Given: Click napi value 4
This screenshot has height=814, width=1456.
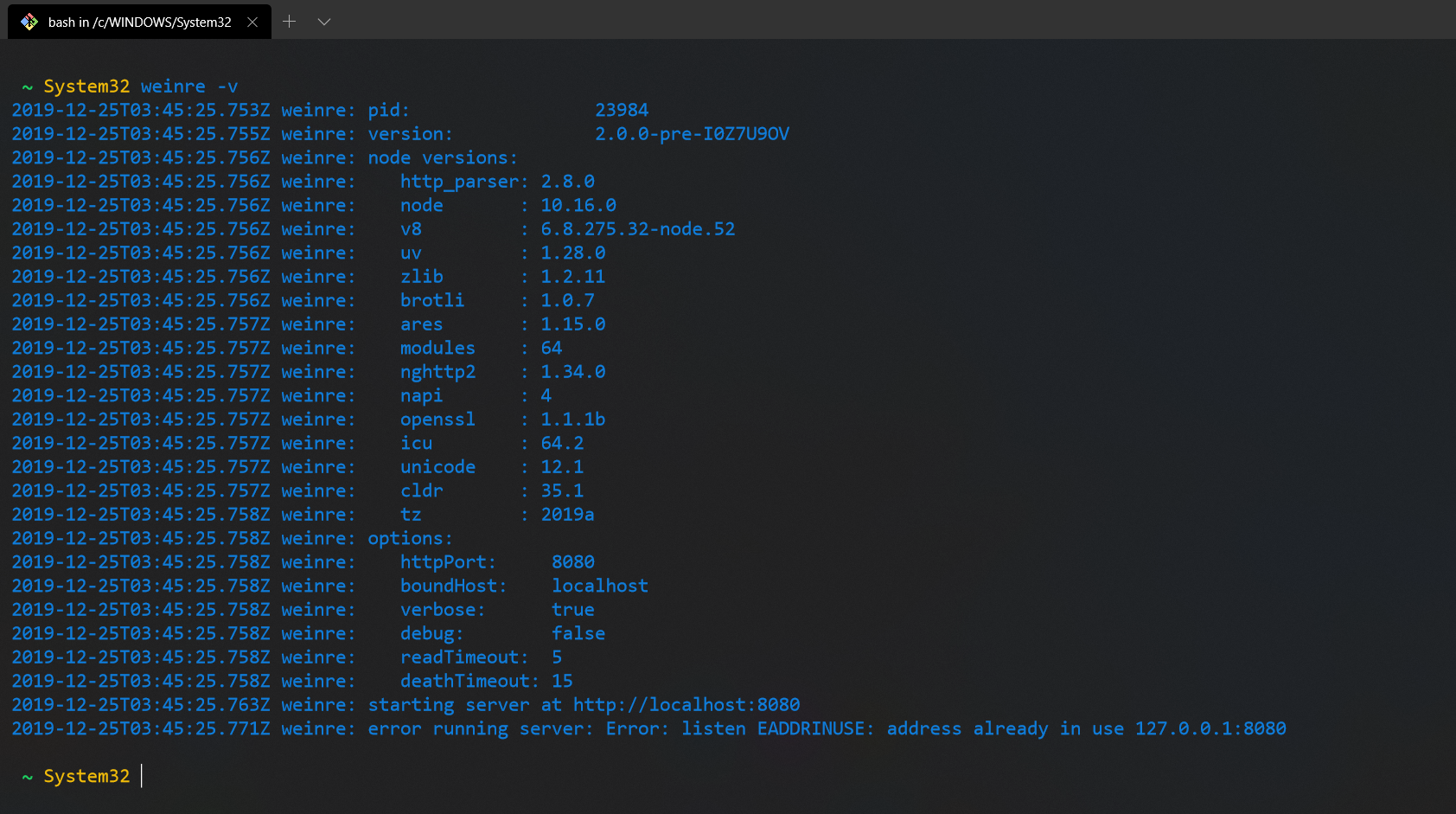Looking at the screenshot, I should [546, 395].
